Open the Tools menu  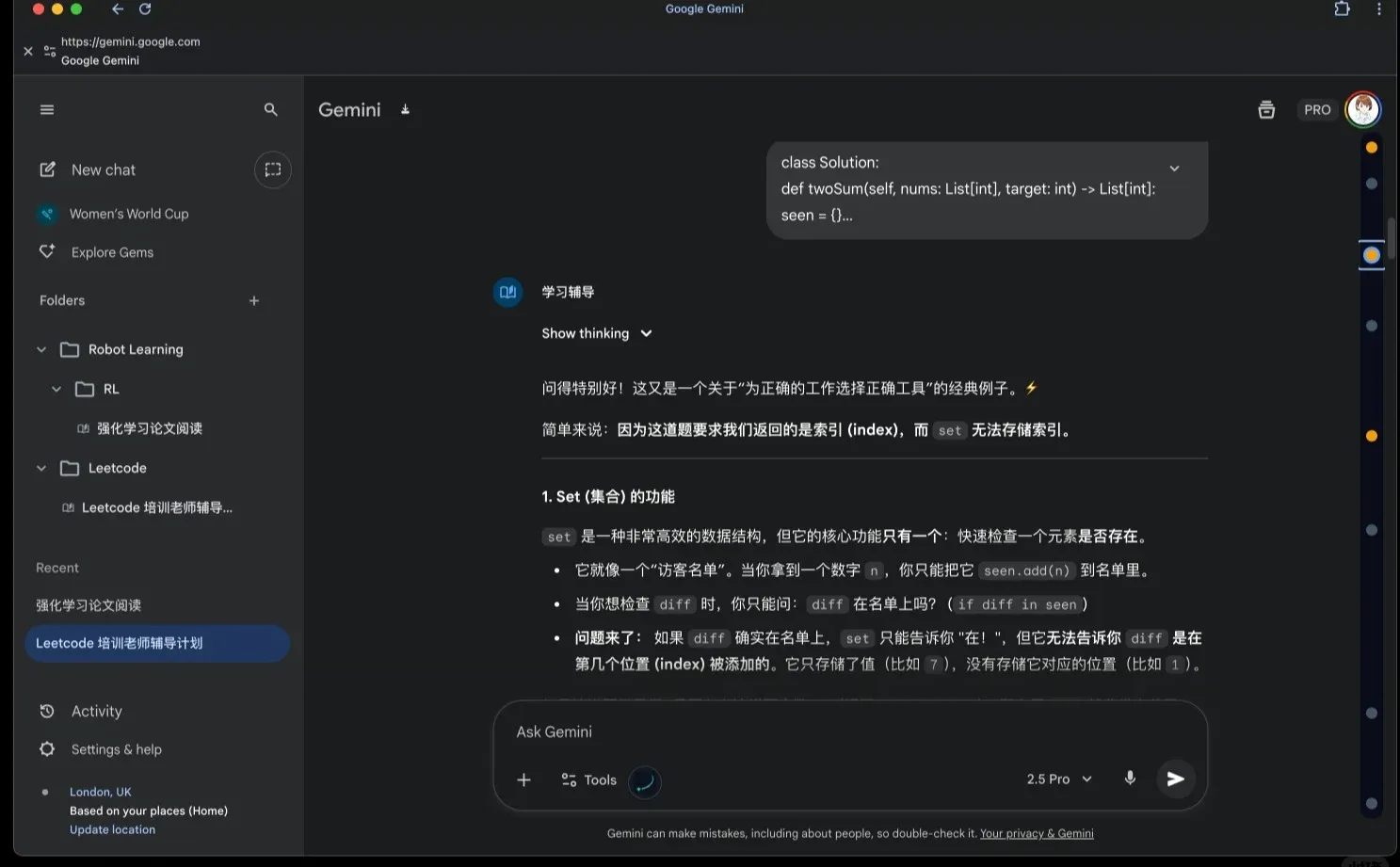point(600,779)
